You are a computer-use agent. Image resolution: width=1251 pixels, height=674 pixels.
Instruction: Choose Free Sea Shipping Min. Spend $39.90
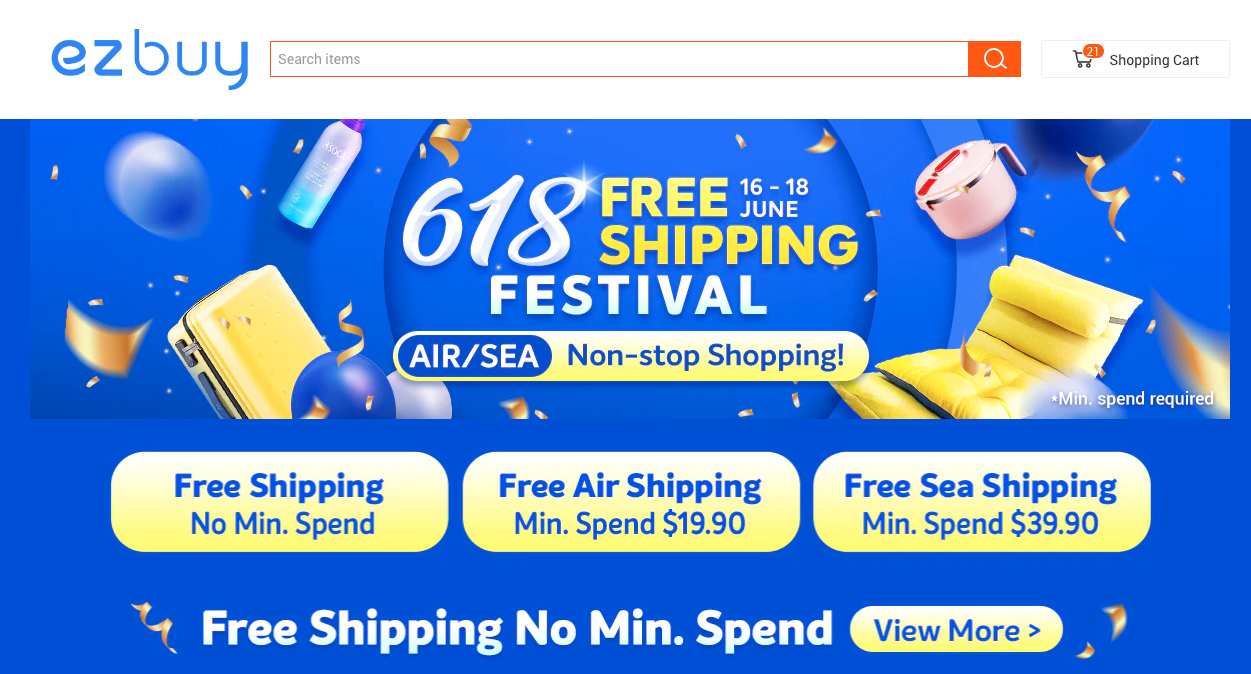[981, 502]
